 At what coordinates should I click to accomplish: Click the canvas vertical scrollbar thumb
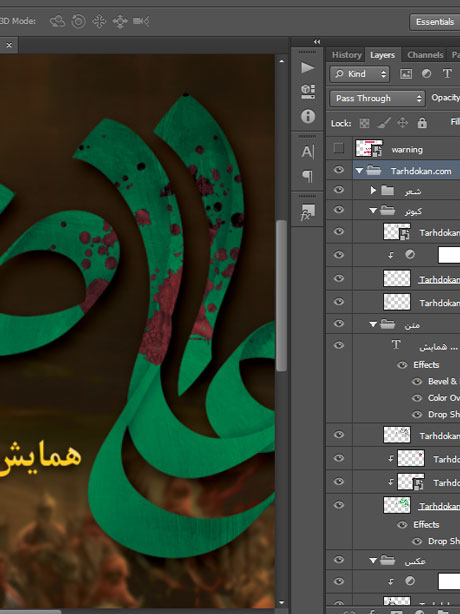[281, 296]
